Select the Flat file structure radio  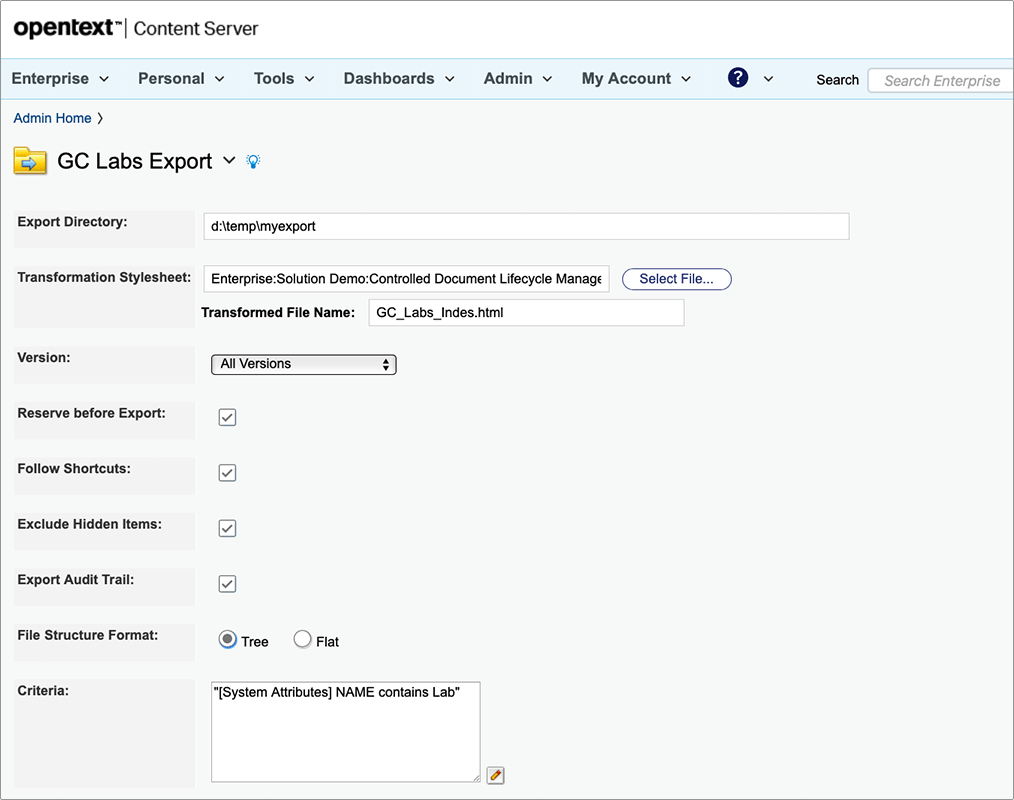(x=302, y=640)
